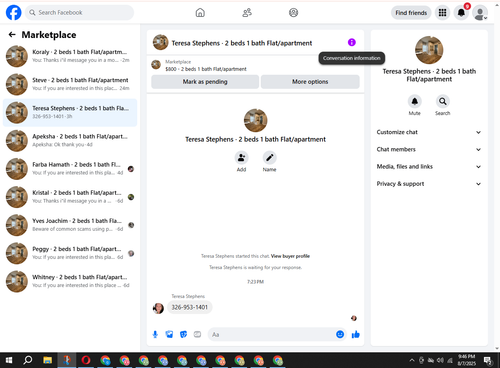The image size is (500, 368).
Task: Expand the Chat members section
Action: click(x=429, y=149)
